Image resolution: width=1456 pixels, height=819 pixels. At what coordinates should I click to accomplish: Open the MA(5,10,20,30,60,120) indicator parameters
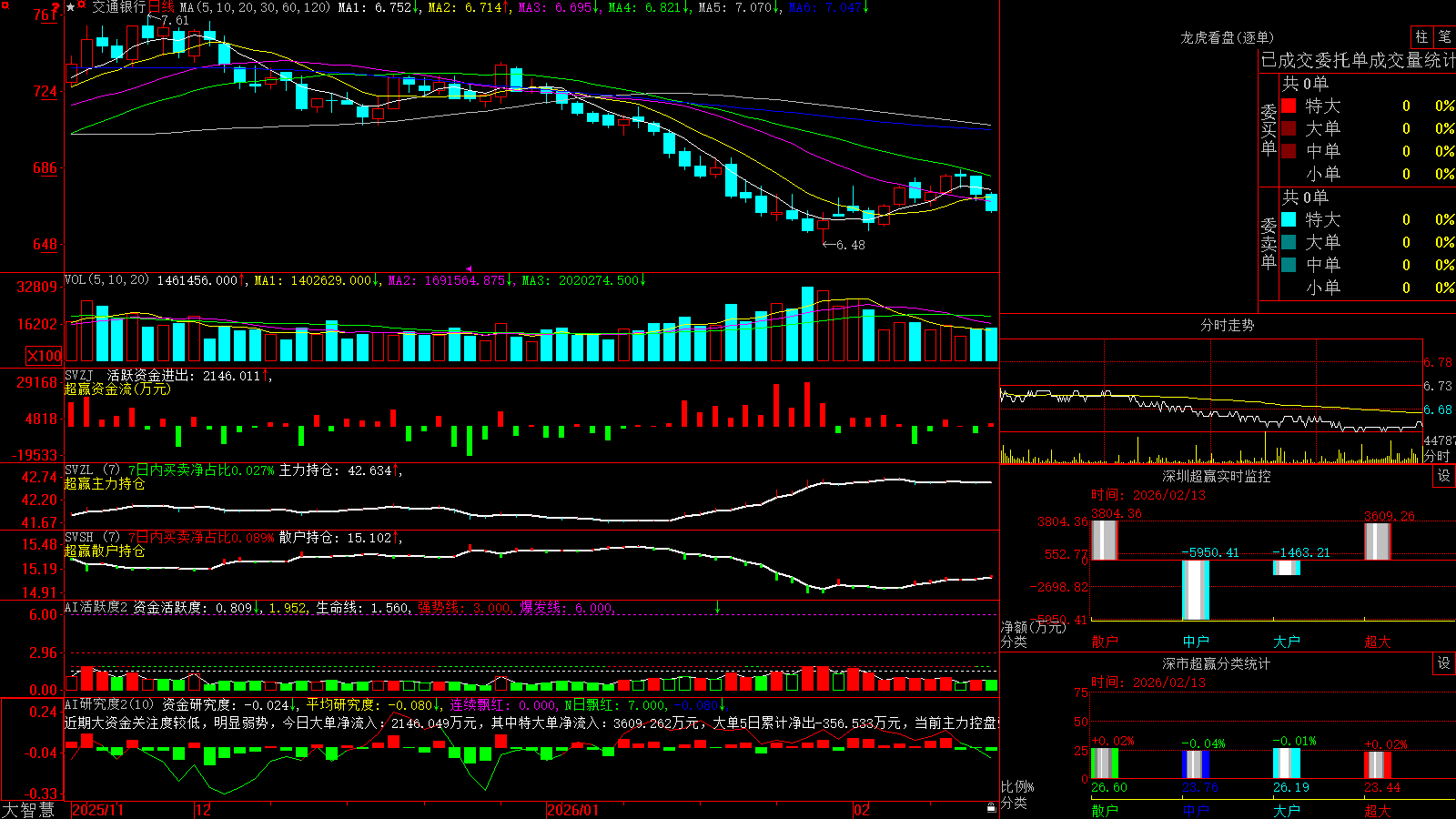[x=255, y=7]
